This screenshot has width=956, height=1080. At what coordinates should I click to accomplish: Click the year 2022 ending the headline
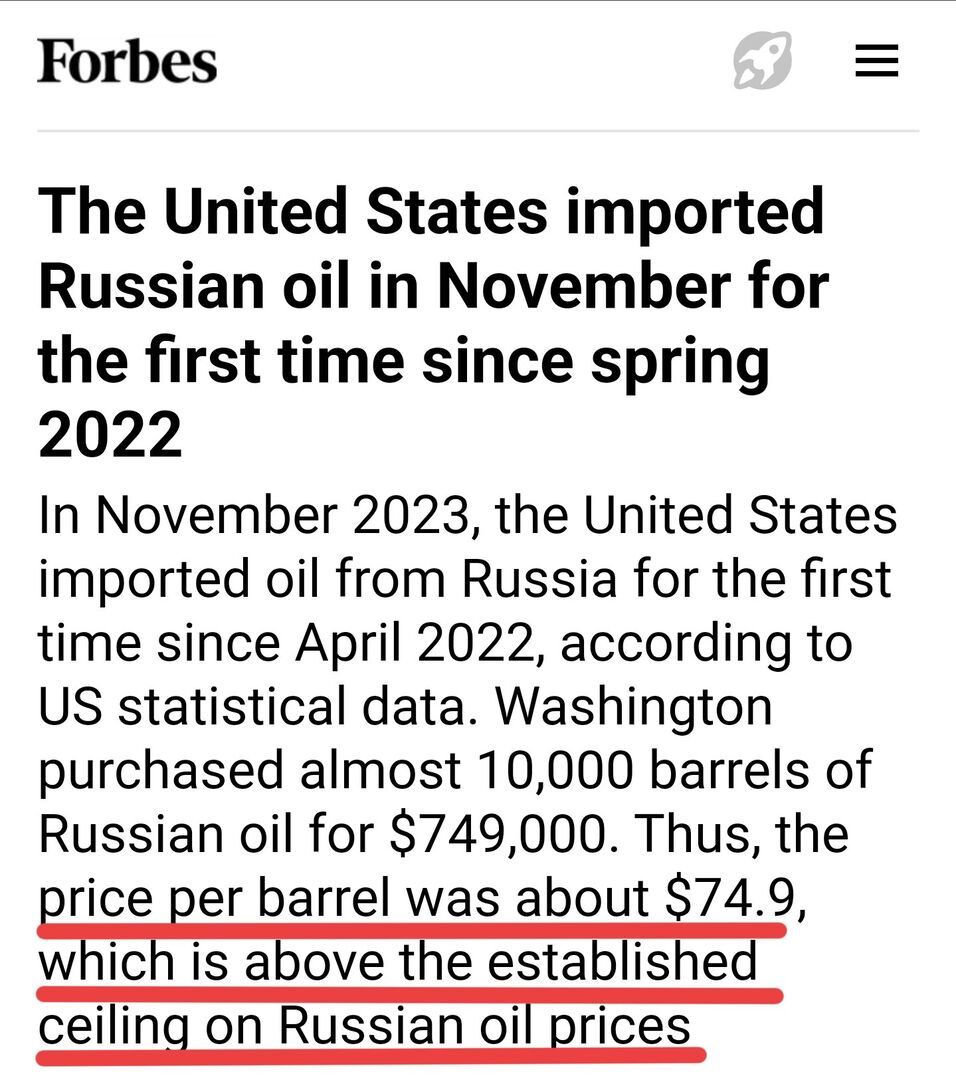coord(110,435)
